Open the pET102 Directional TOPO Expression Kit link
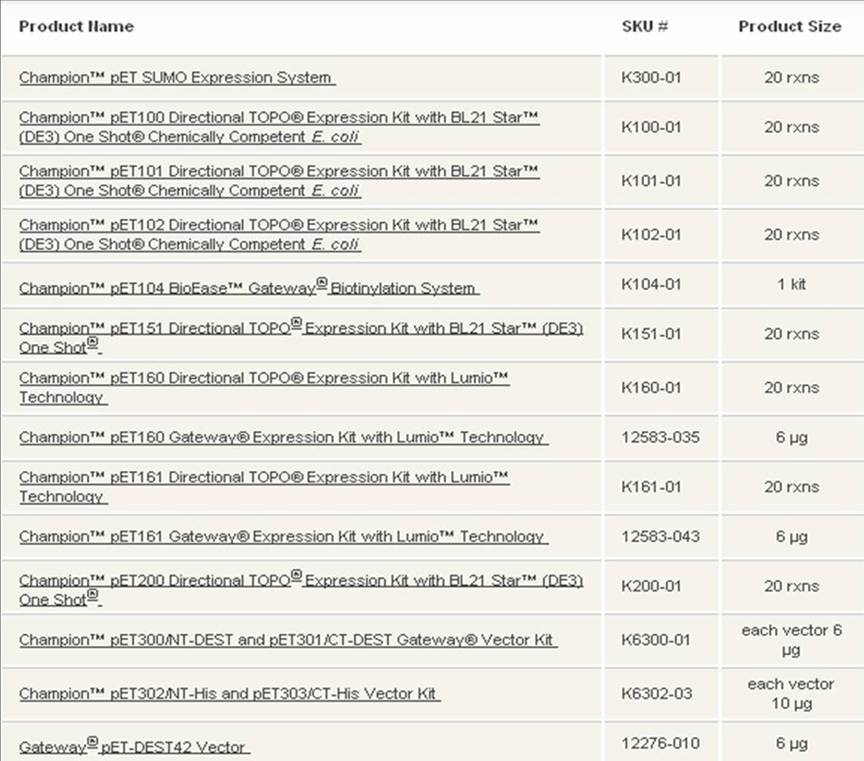This screenshot has height=761, width=864. click(279, 226)
